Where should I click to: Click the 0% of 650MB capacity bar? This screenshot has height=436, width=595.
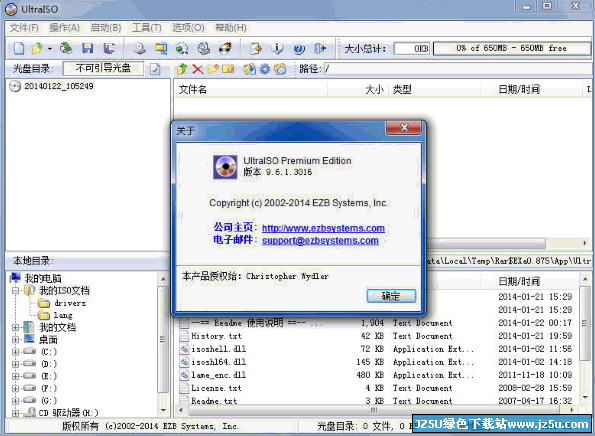(x=512, y=48)
